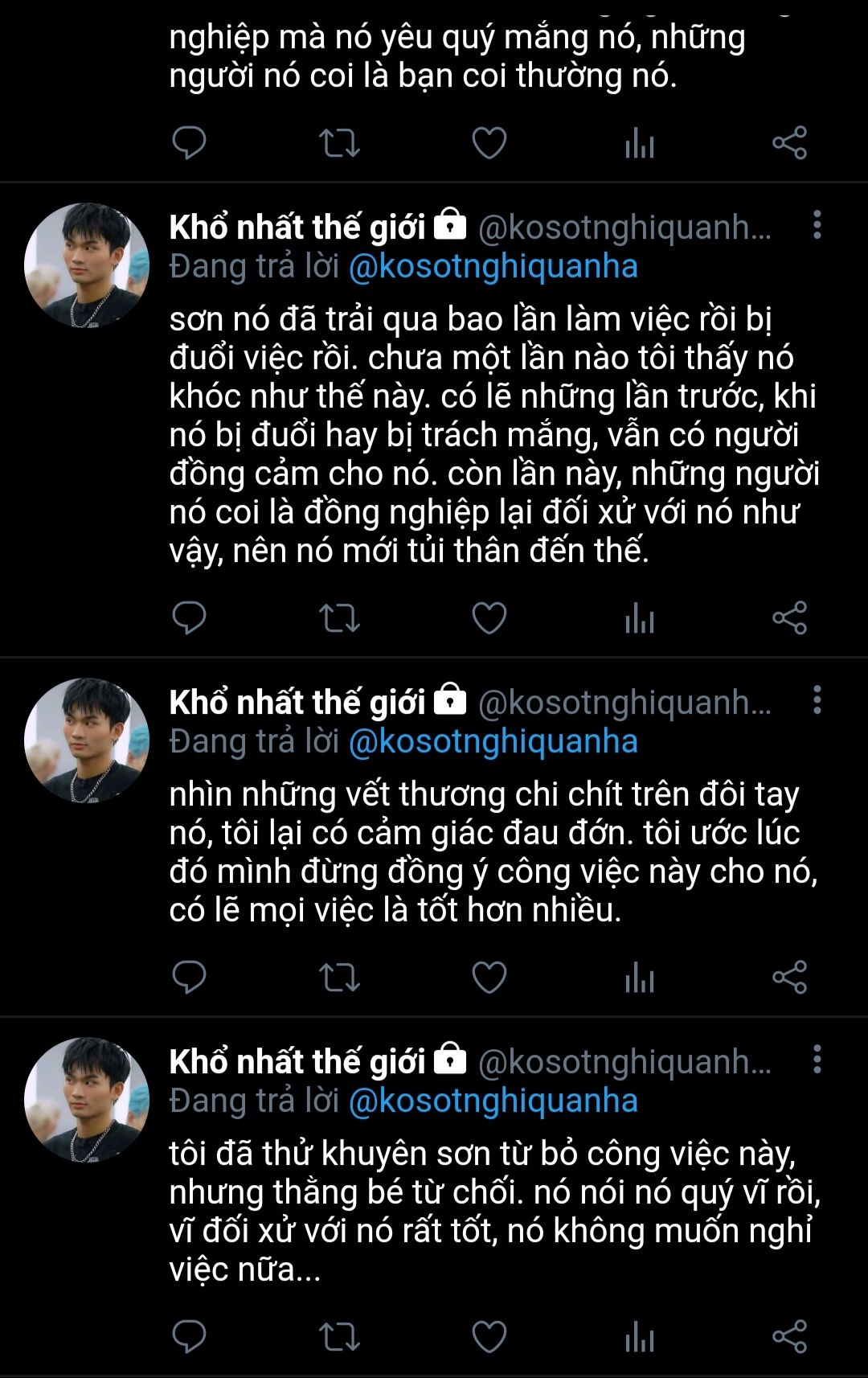Reply to the top tweet ending "coi thường nó"
The image size is (868, 1378).
[190, 143]
